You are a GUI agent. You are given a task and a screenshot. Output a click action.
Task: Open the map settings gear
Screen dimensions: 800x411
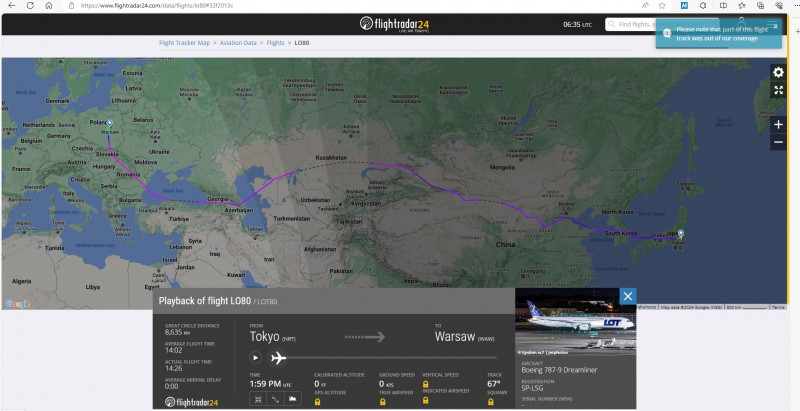[778, 72]
